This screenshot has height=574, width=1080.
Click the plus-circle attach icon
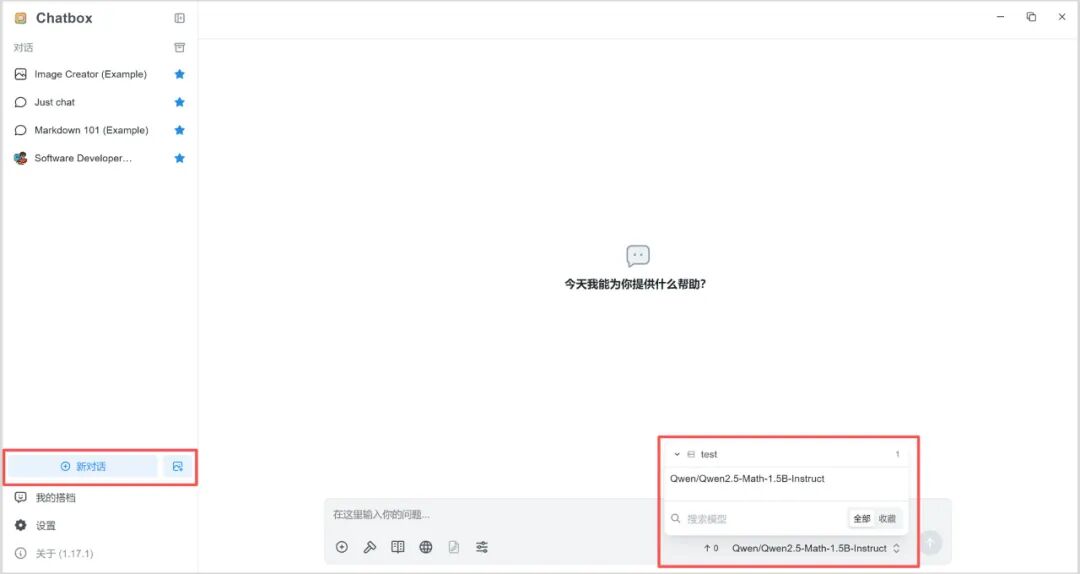pos(342,547)
